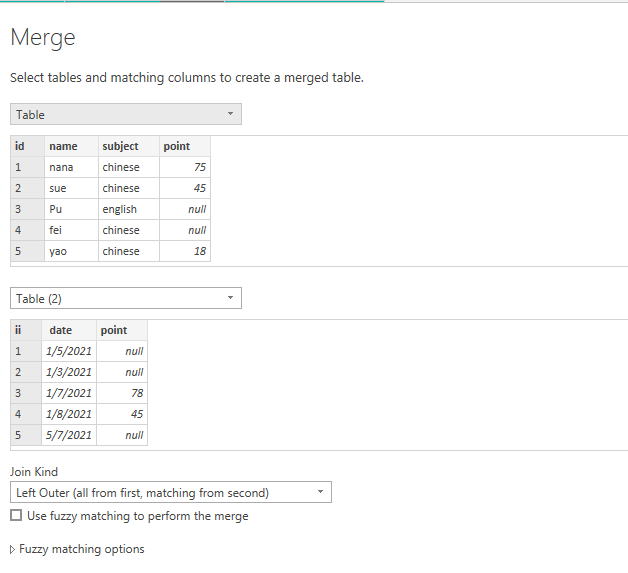Select the subject column header
The image size is (628, 573).
[x=129, y=146]
